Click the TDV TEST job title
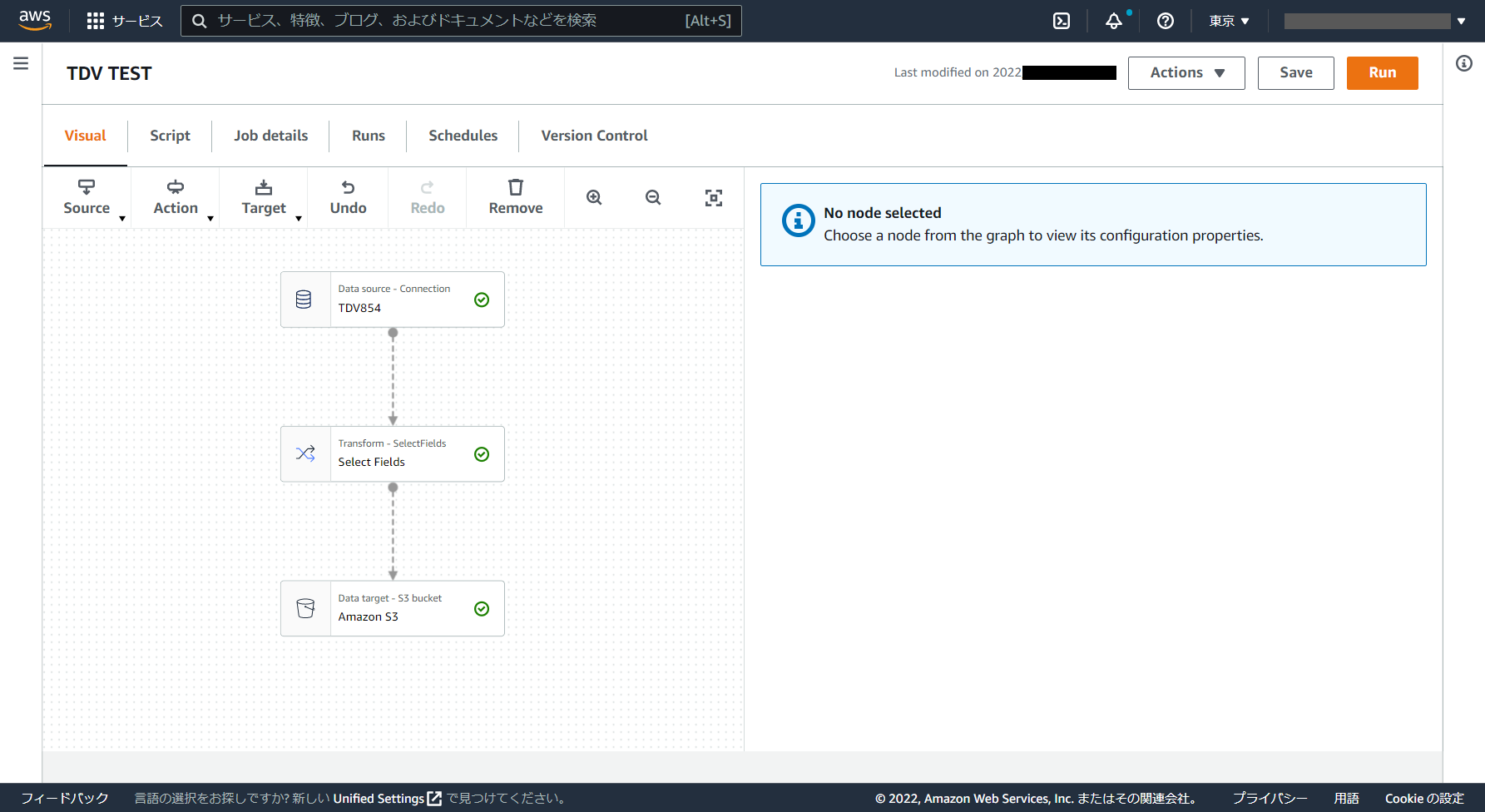 coord(109,73)
